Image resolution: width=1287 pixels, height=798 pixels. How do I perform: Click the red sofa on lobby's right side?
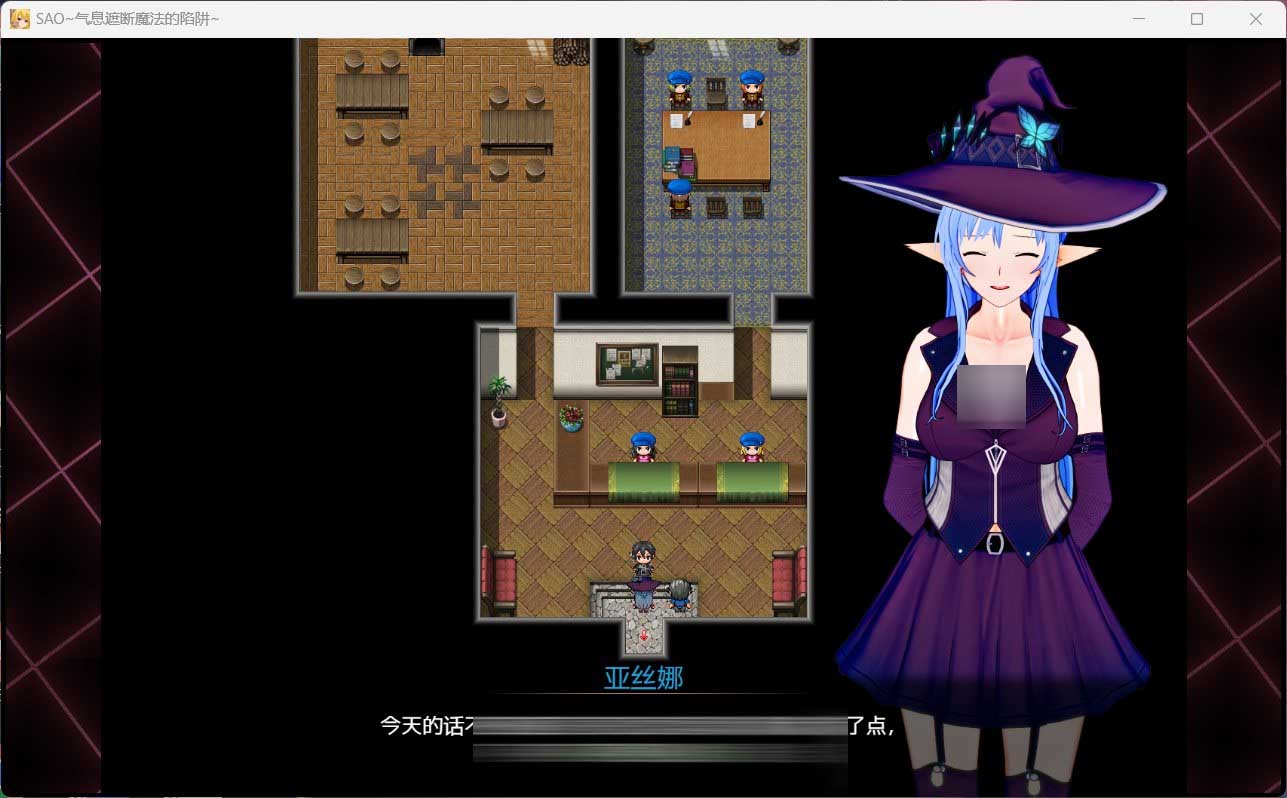pos(789,580)
